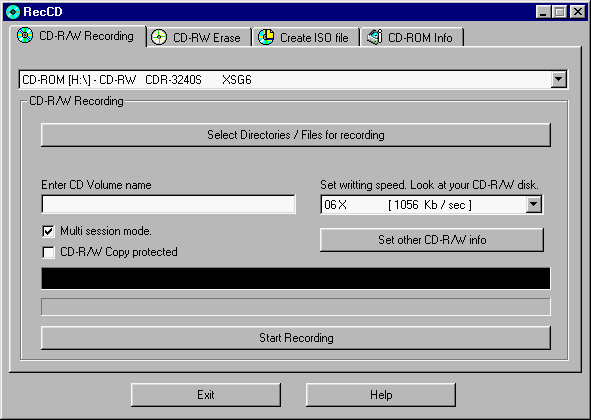591x420 pixels.
Task: Click the CD-RW Erase tab disc icon
Action: pos(159,37)
